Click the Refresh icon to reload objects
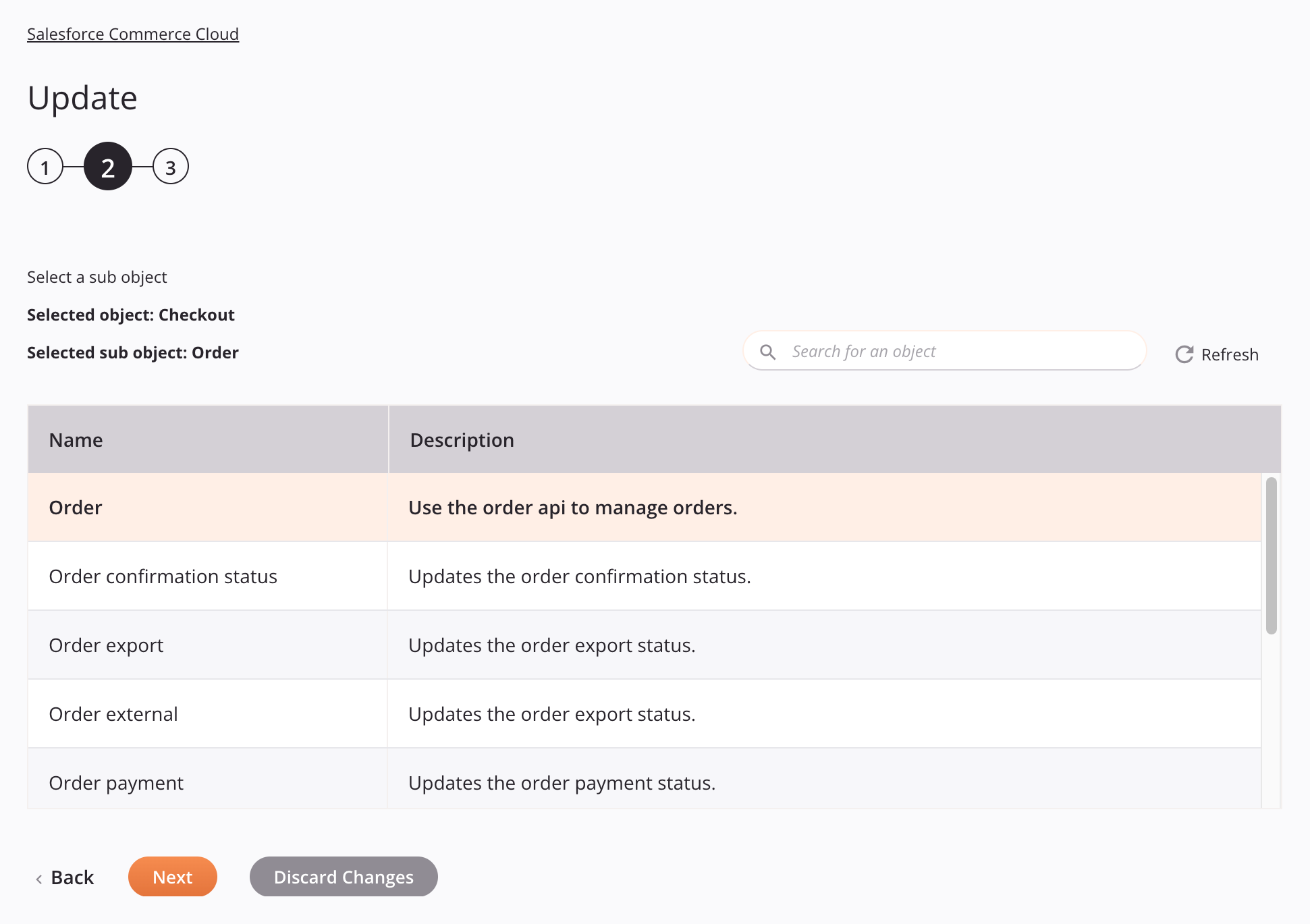Screen dimensions: 1310x924 click(1185, 354)
